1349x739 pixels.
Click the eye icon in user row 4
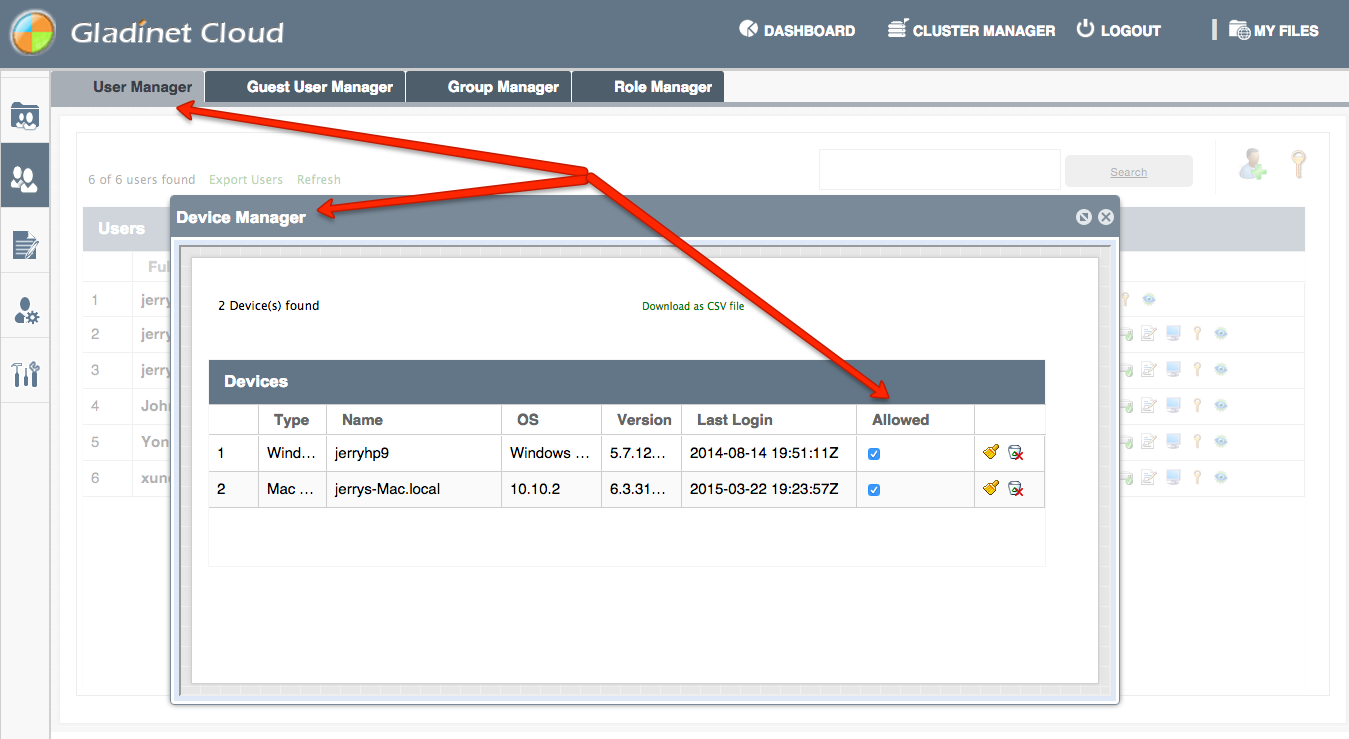(1221, 406)
